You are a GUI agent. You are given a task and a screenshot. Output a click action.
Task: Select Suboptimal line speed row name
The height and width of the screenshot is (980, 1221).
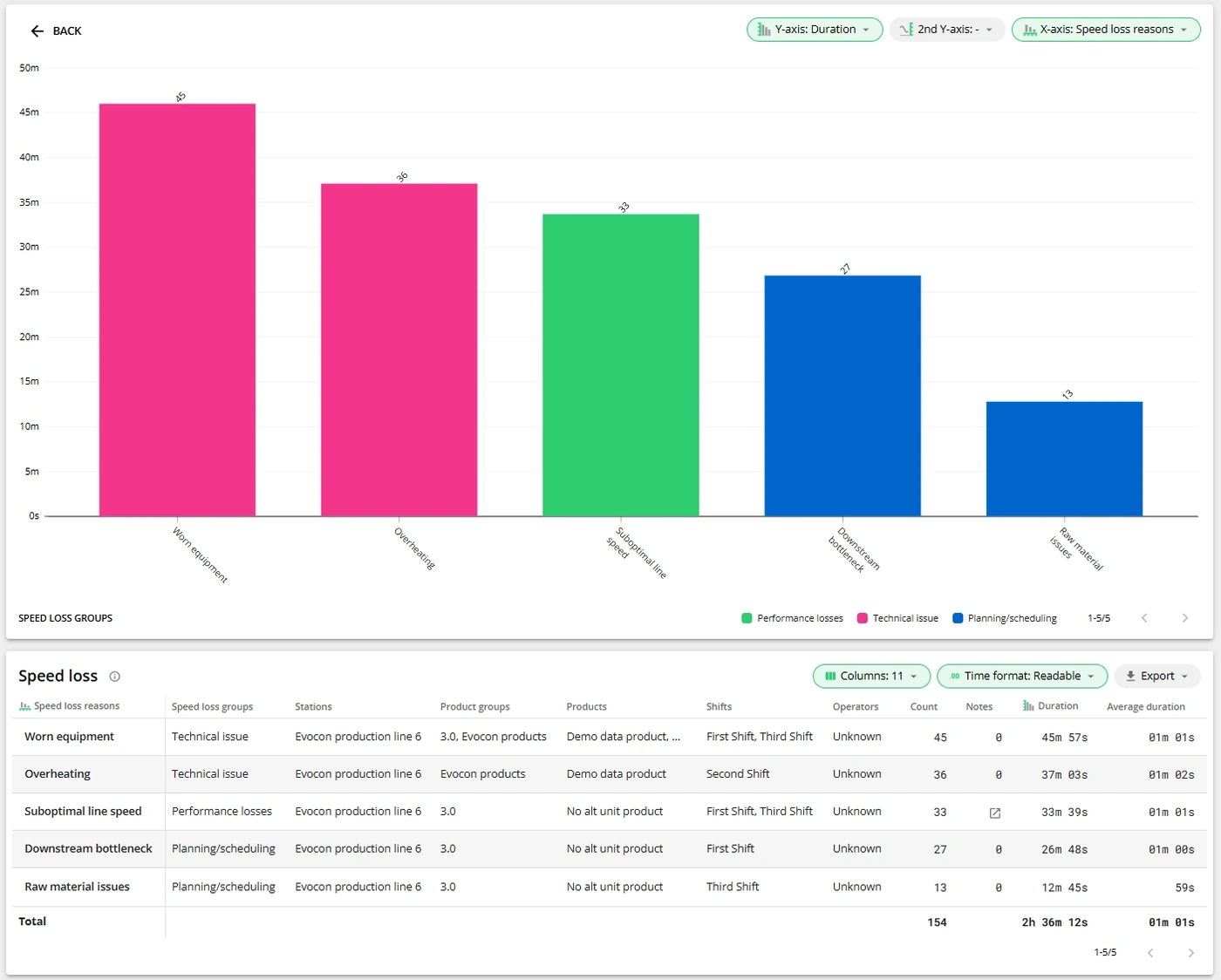point(83,812)
